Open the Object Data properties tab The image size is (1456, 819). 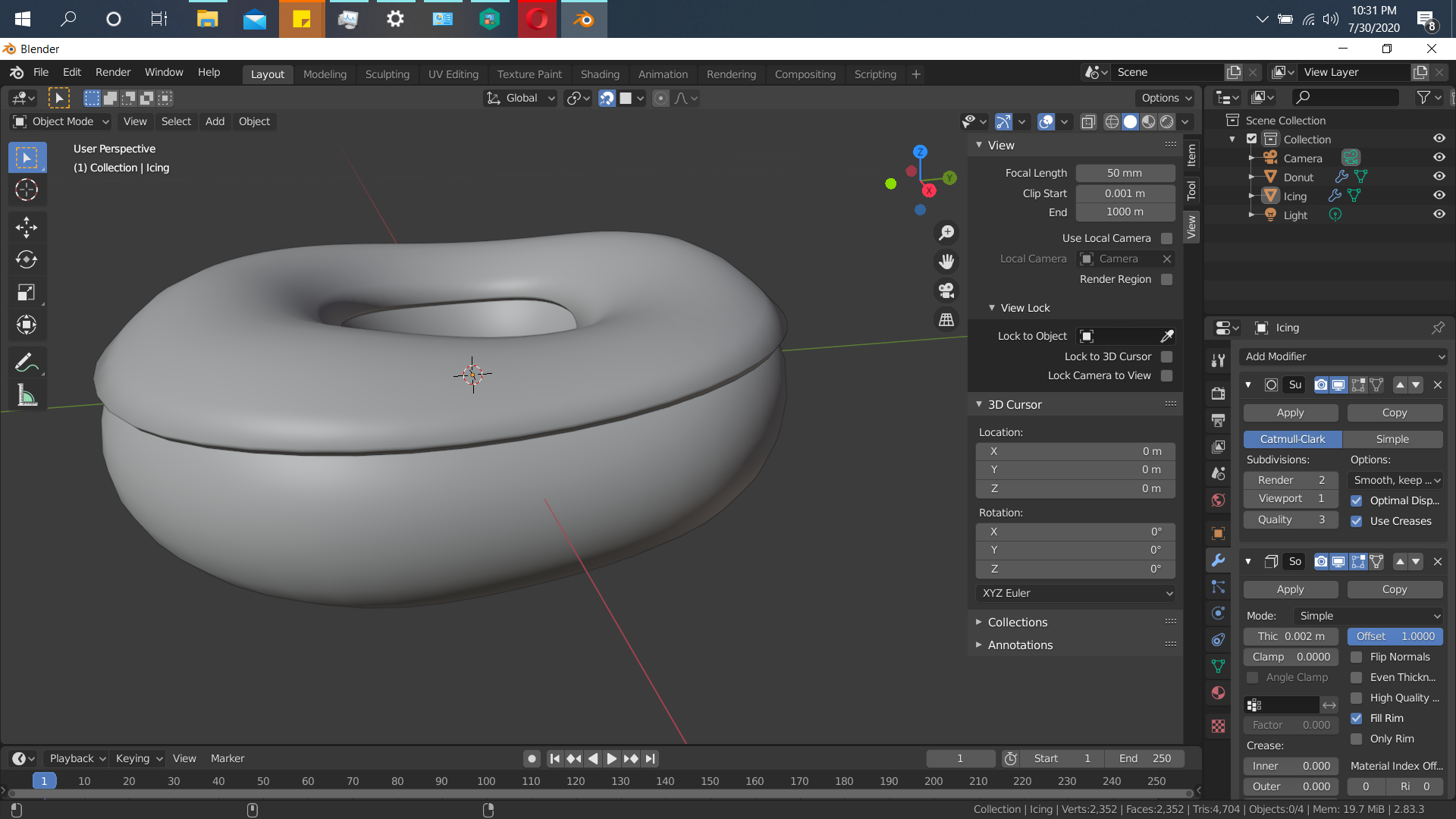click(x=1218, y=666)
